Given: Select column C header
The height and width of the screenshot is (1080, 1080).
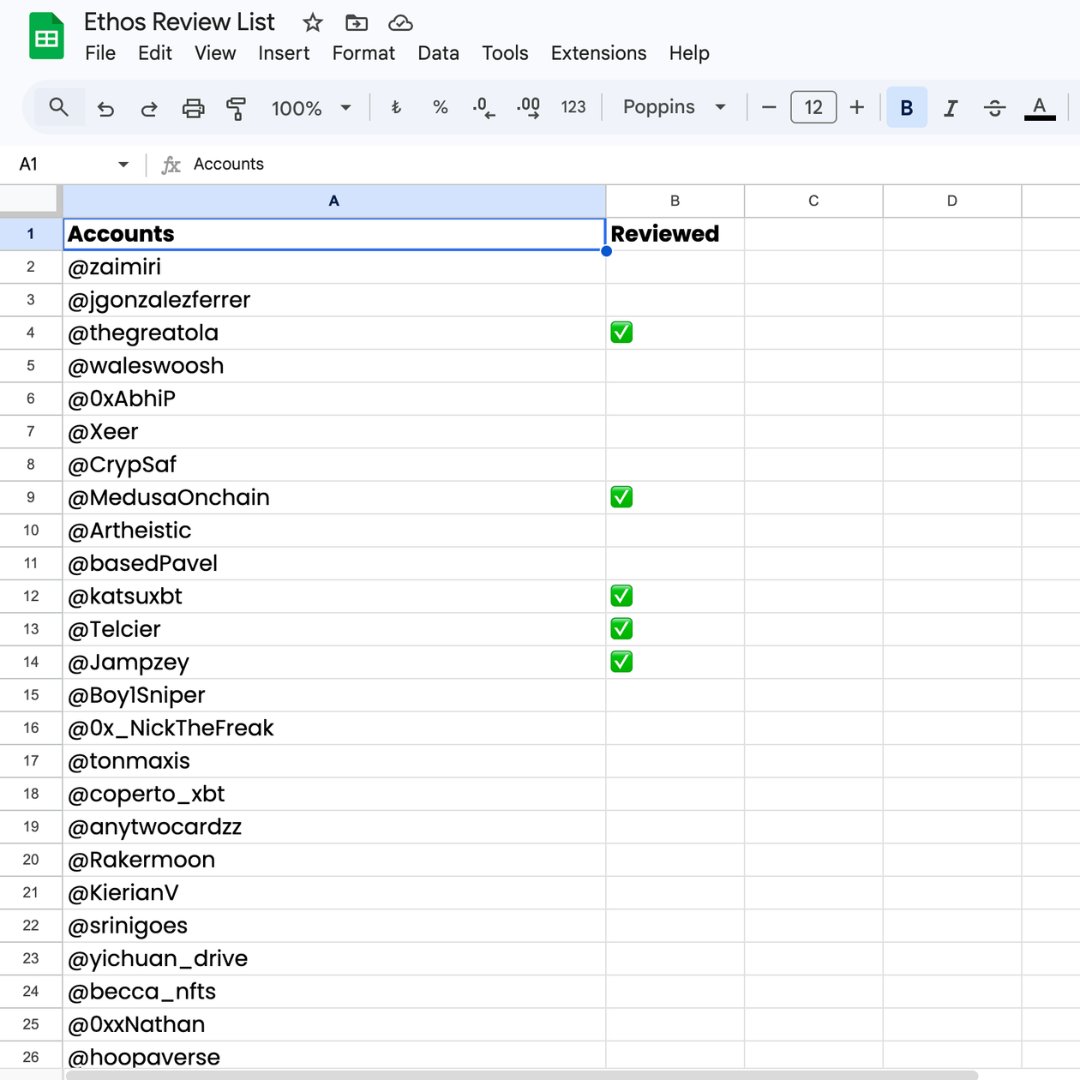Looking at the screenshot, I should pos(813,200).
